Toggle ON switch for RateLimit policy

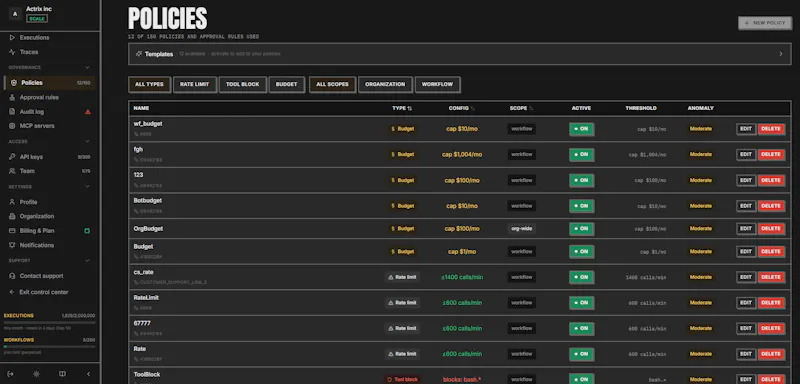coord(581,303)
